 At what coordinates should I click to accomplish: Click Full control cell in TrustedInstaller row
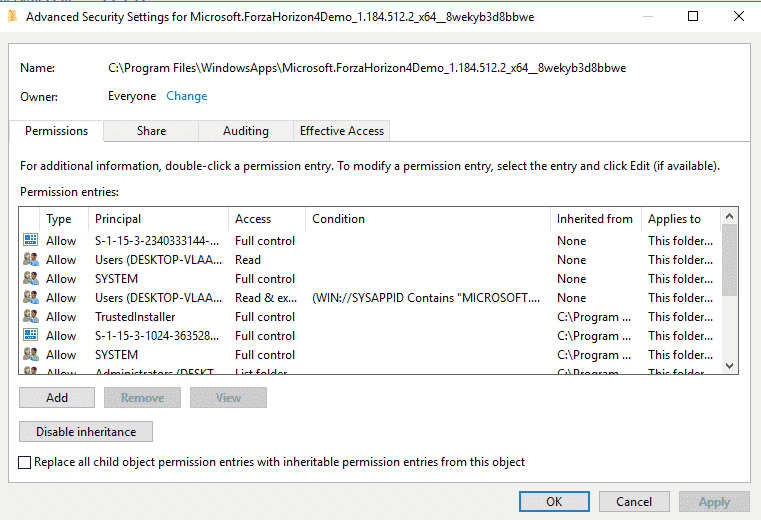coord(265,317)
